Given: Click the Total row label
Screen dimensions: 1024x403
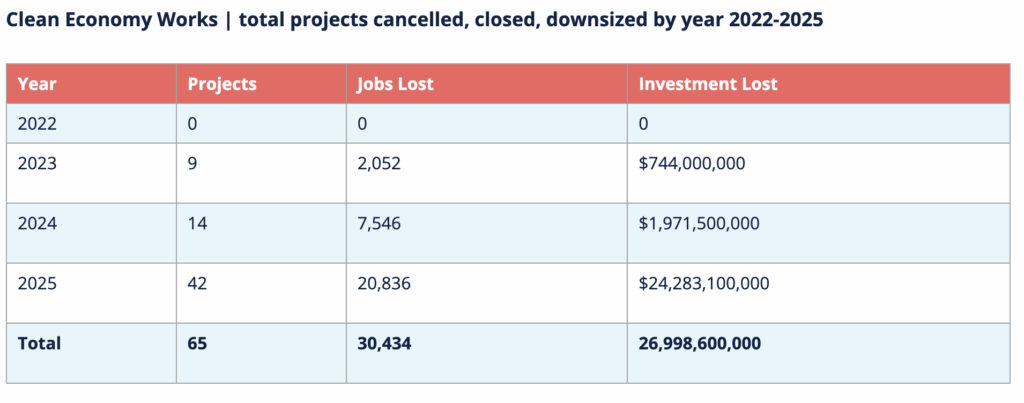Looking at the screenshot, I should click(x=39, y=343).
